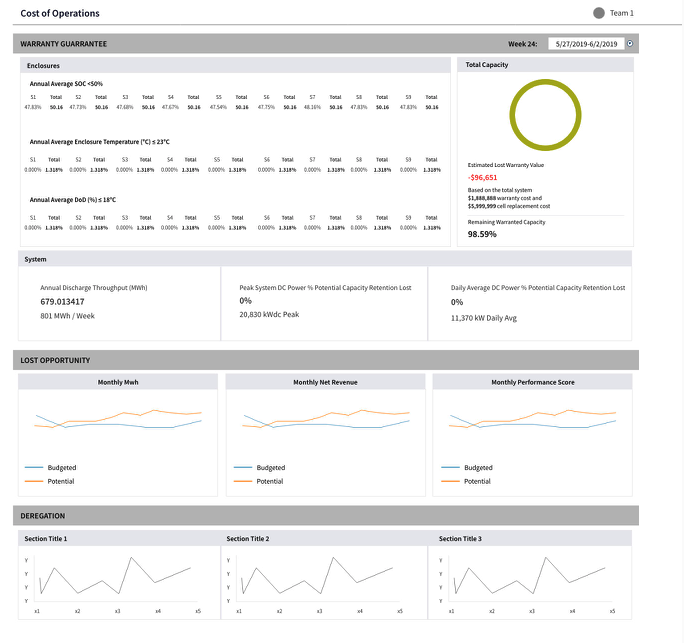Click the LOST OPPORTUNITY section header
The image size is (684, 643).
tap(55, 360)
